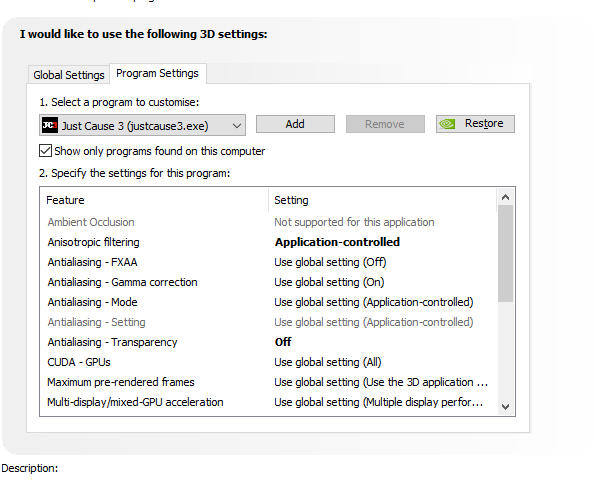The image size is (598, 482).
Task: Click the NVIDIA logo on the Restore button
Action: point(447,124)
